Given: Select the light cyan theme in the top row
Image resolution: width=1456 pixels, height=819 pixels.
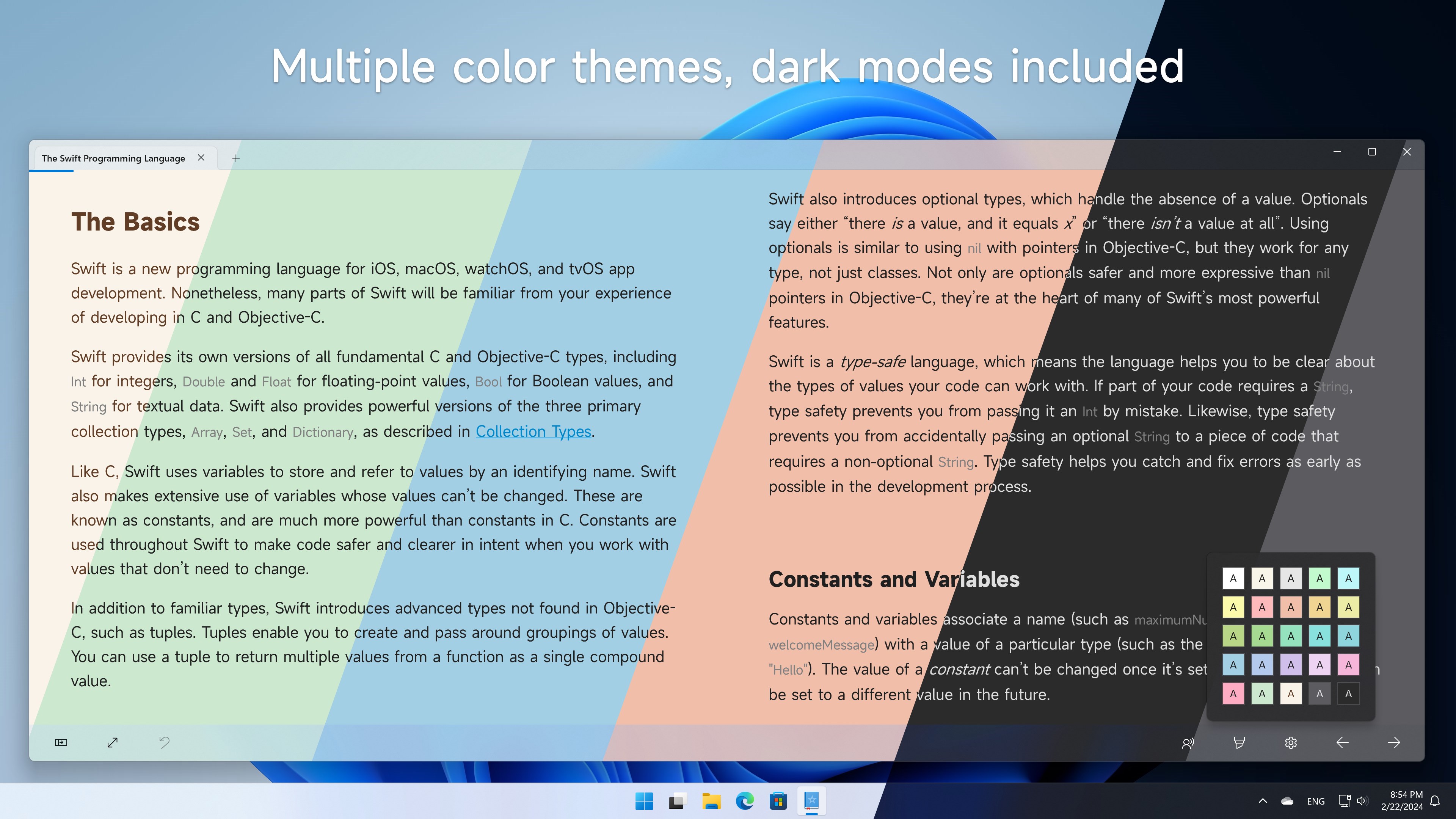Looking at the screenshot, I should [x=1348, y=578].
